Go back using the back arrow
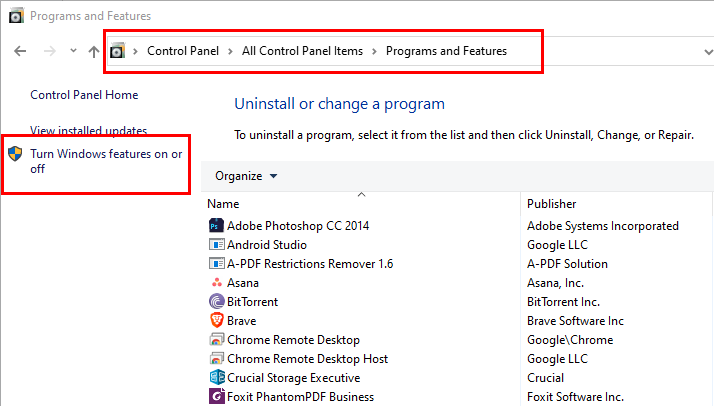Screen dimensions: 714x406 (20, 51)
